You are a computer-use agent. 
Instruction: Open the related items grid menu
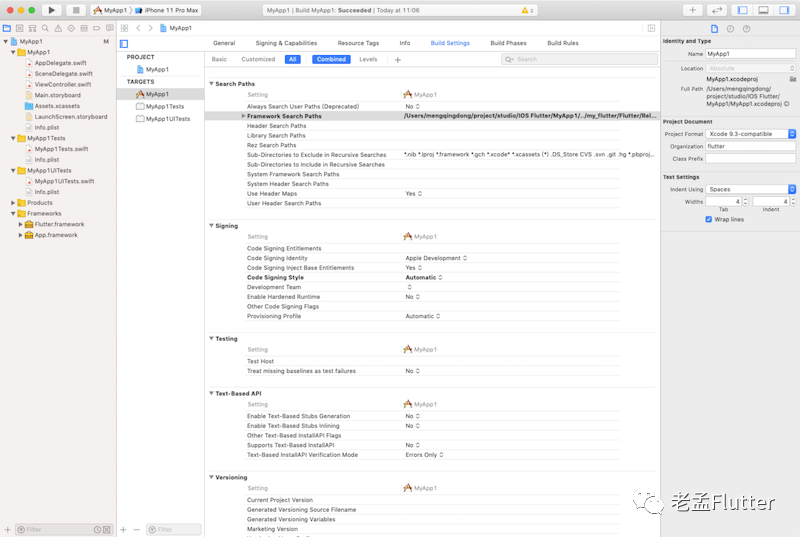(124, 28)
